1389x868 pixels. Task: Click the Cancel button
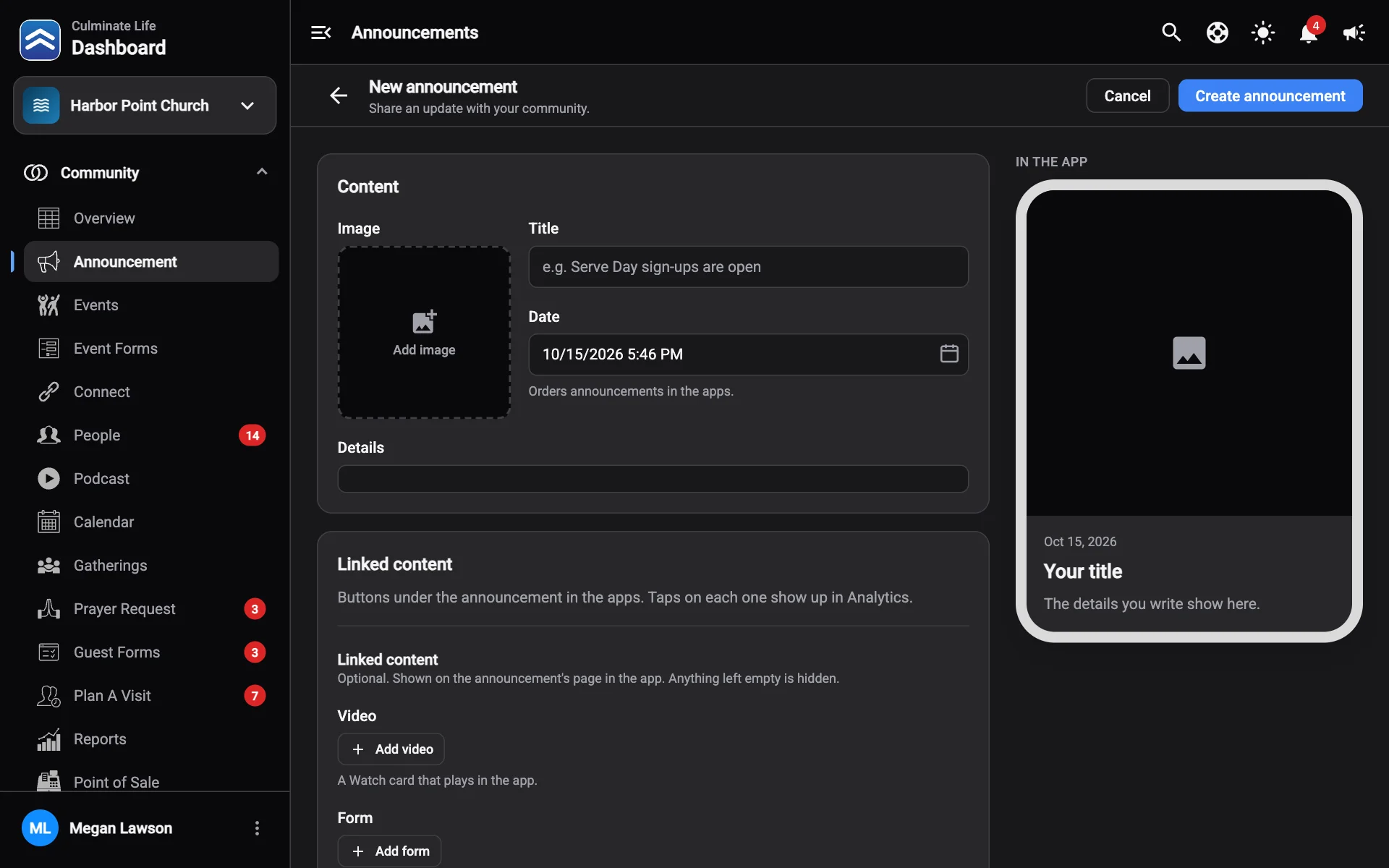click(x=1127, y=95)
